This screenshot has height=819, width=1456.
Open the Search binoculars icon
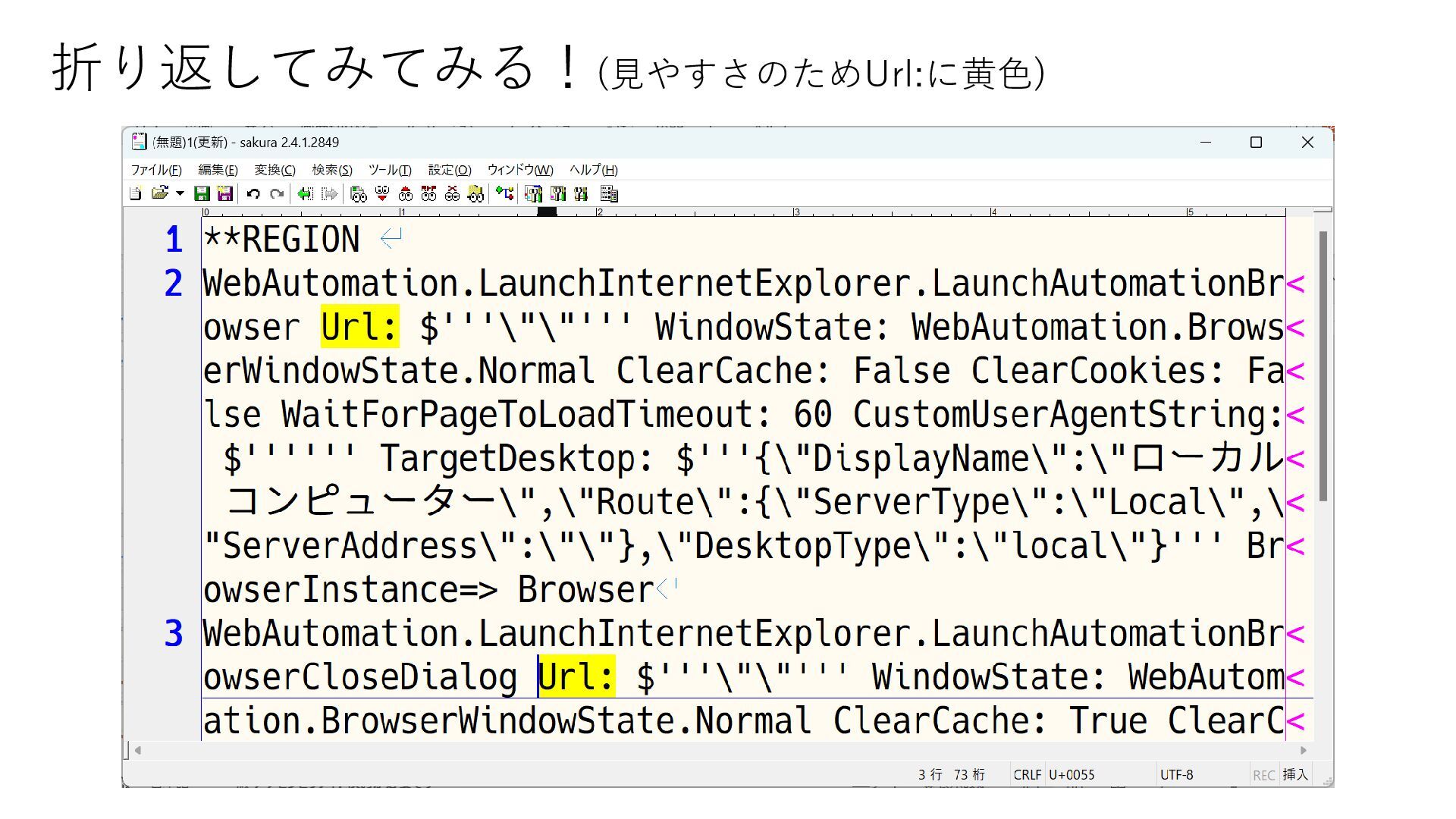359,194
